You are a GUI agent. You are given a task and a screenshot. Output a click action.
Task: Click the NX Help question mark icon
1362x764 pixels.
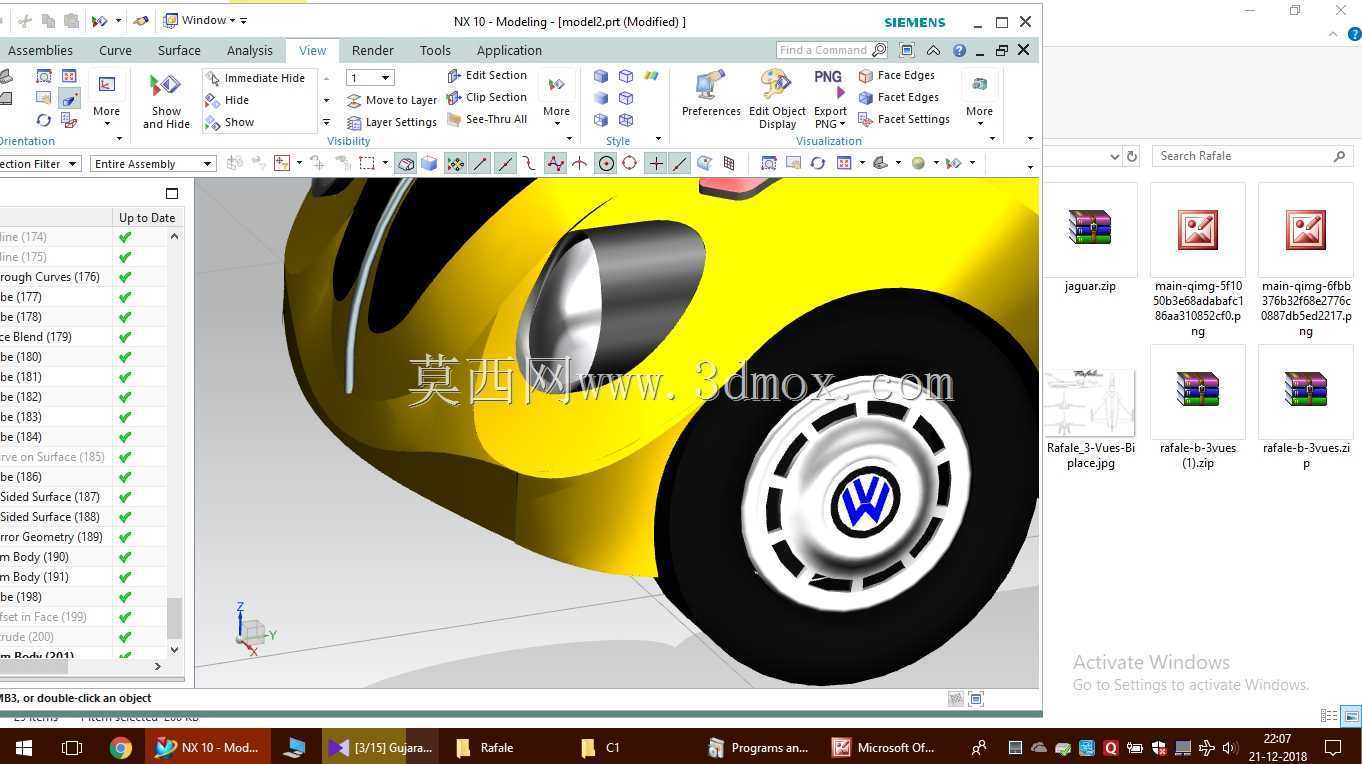coord(959,50)
